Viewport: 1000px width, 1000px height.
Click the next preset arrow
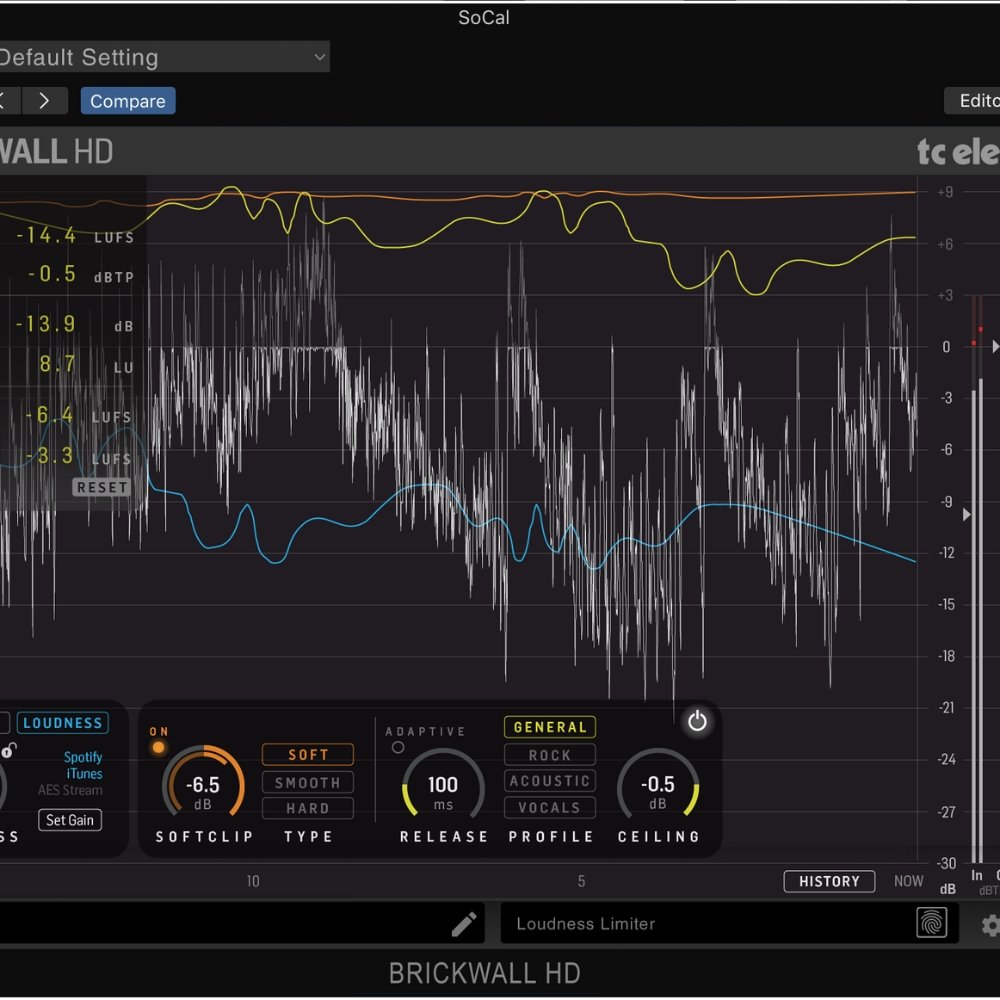pos(45,101)
